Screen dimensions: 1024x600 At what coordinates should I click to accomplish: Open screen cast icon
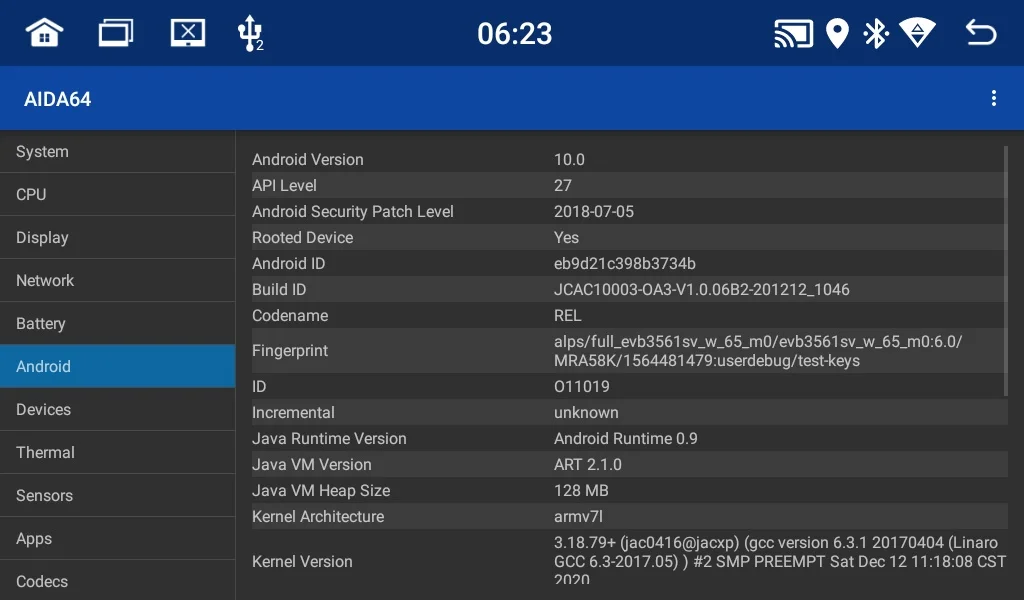coord(793,33)
